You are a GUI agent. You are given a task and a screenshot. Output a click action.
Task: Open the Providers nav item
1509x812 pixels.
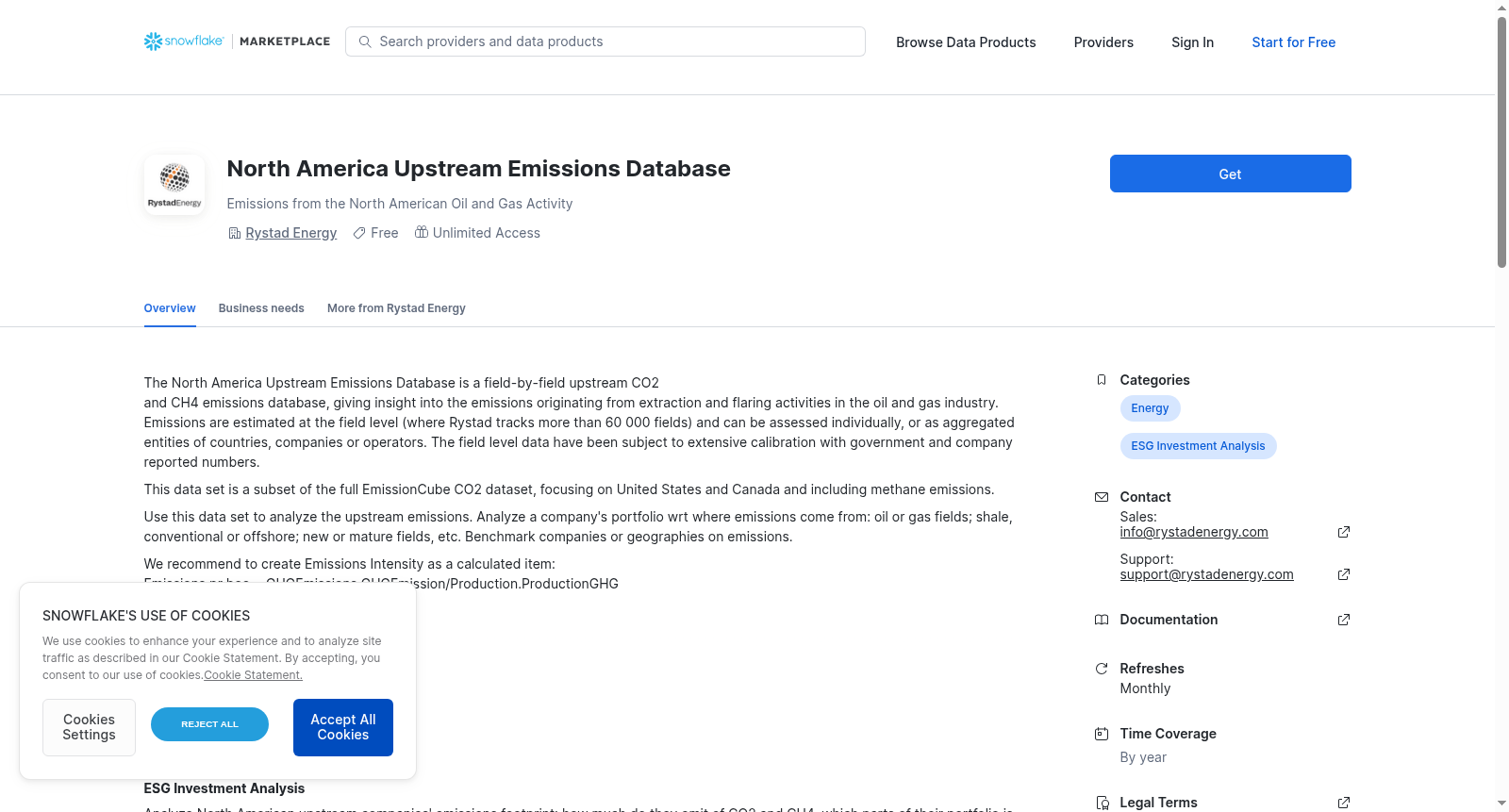click(1103, 42)
